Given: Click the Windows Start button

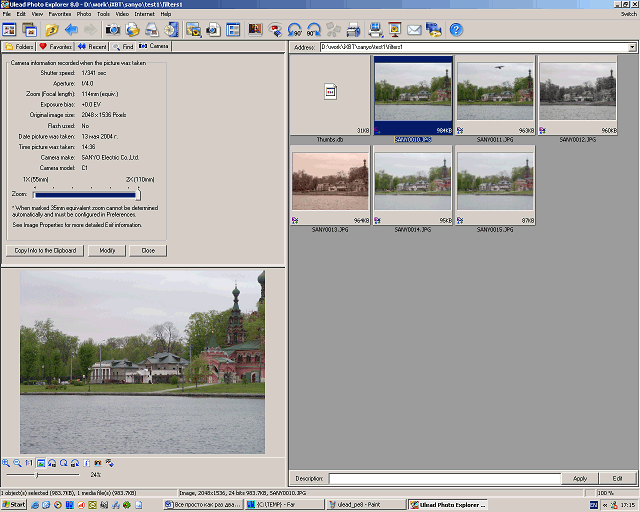Looking at the screenshot, I should tap(14, 505).
